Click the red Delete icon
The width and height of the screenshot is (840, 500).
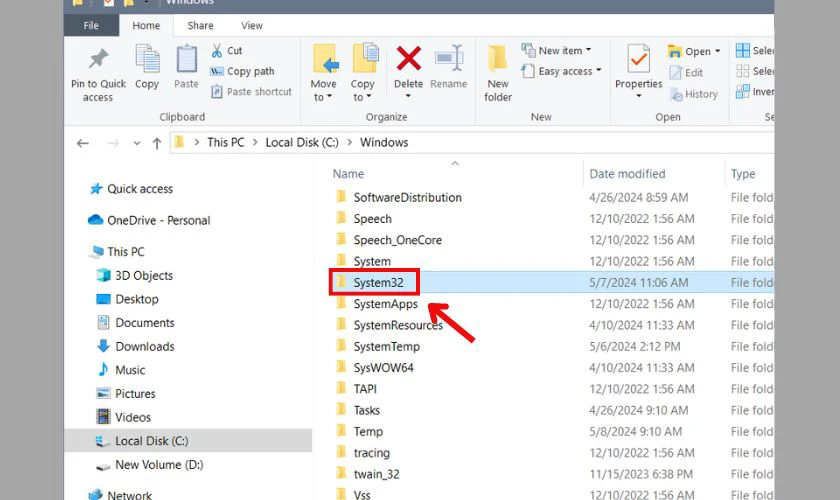tap(409, 58)
